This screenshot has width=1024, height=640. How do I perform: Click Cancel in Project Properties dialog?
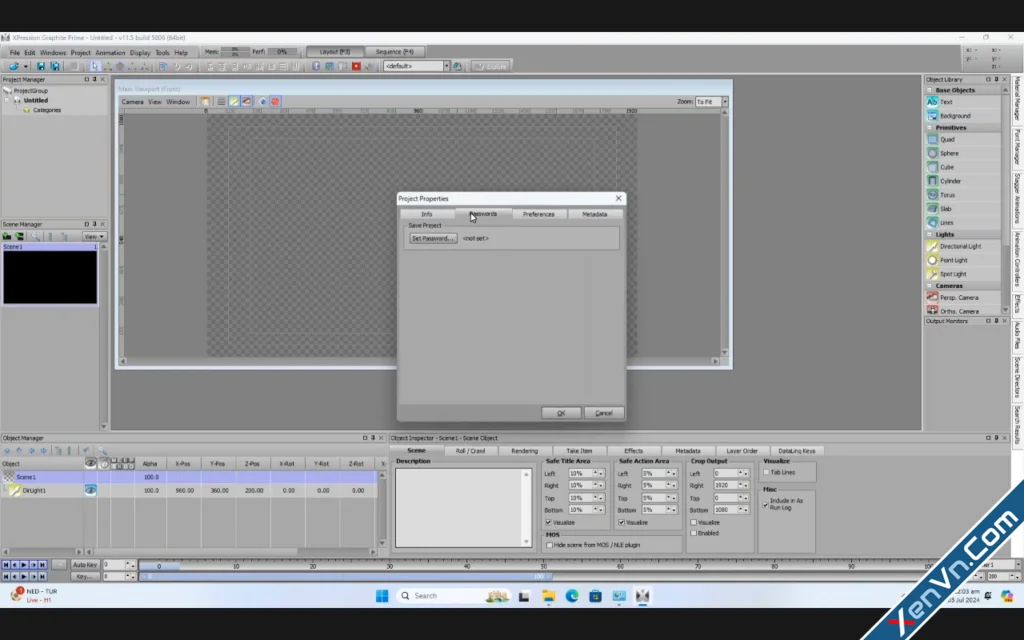(x=603, y=413)
